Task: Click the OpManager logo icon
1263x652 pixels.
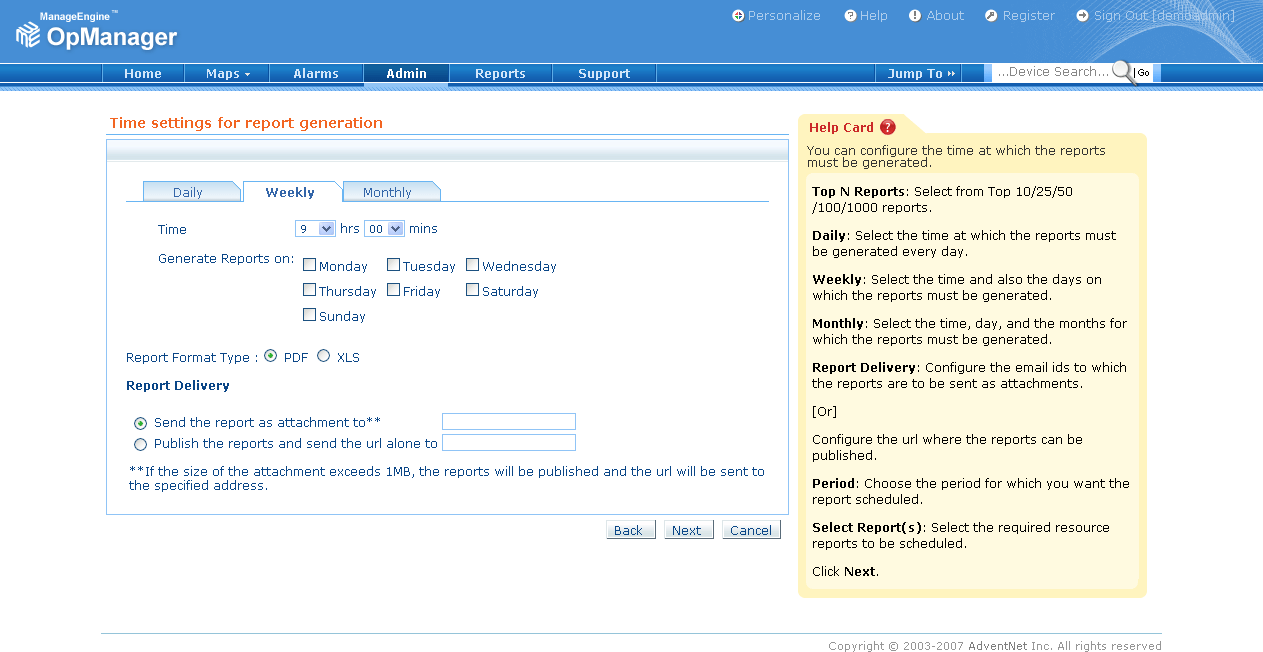Action: click(28, 35)
